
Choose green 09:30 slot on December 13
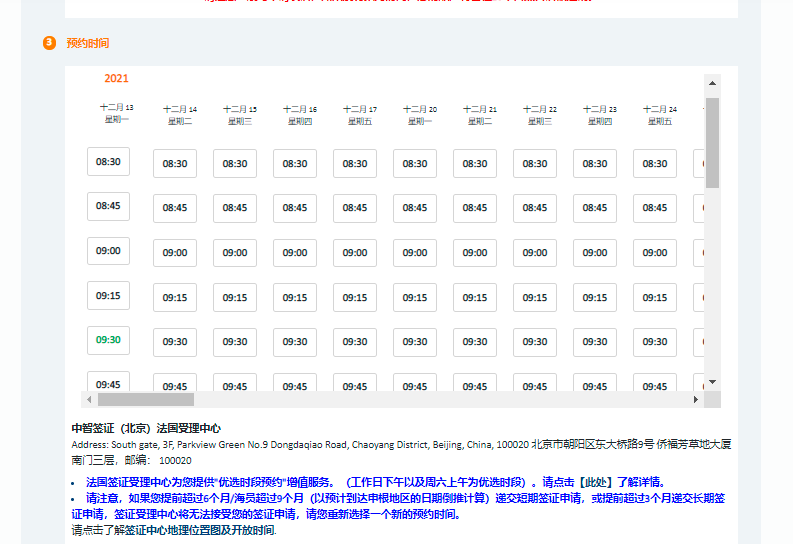pos(108,340)
